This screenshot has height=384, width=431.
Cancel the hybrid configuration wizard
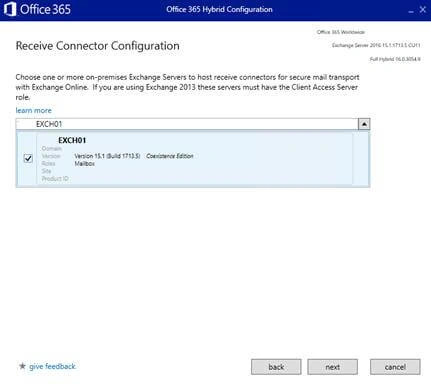pos(395,367)
